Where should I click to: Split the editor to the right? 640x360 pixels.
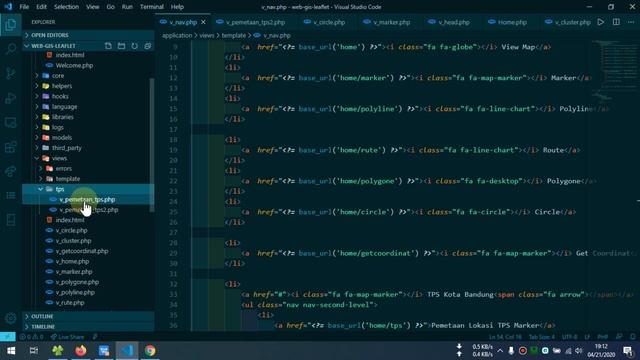(x=616, y=22)
